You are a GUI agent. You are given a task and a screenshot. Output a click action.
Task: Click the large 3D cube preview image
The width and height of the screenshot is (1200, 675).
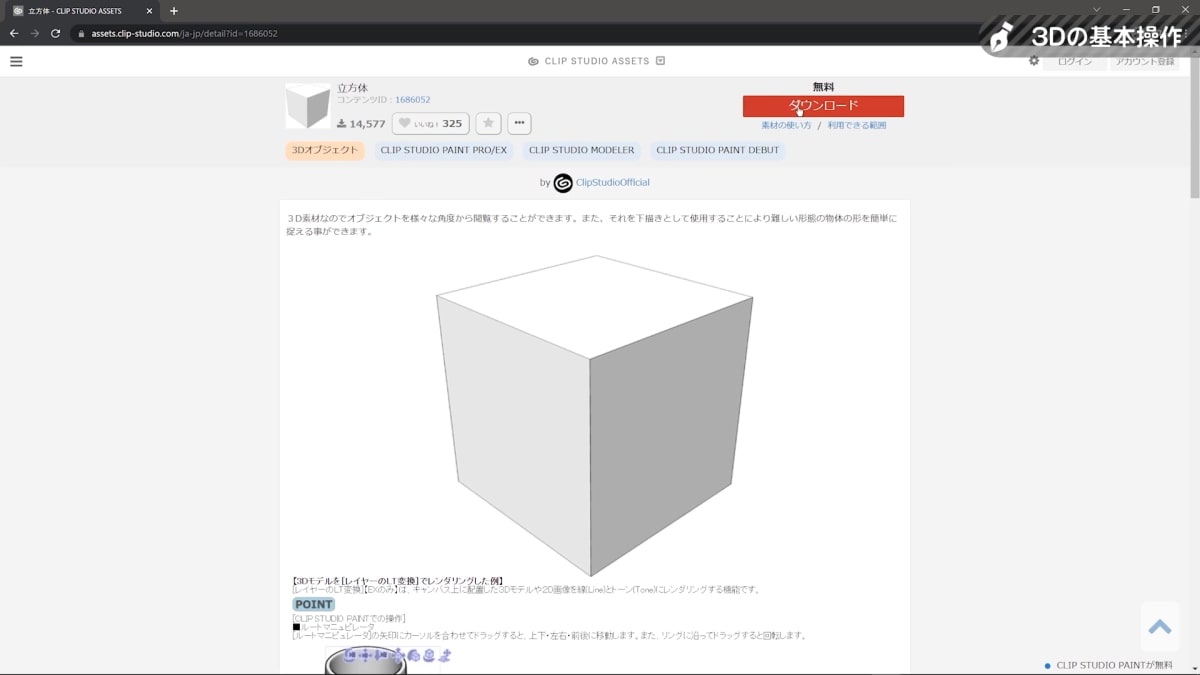595,415
